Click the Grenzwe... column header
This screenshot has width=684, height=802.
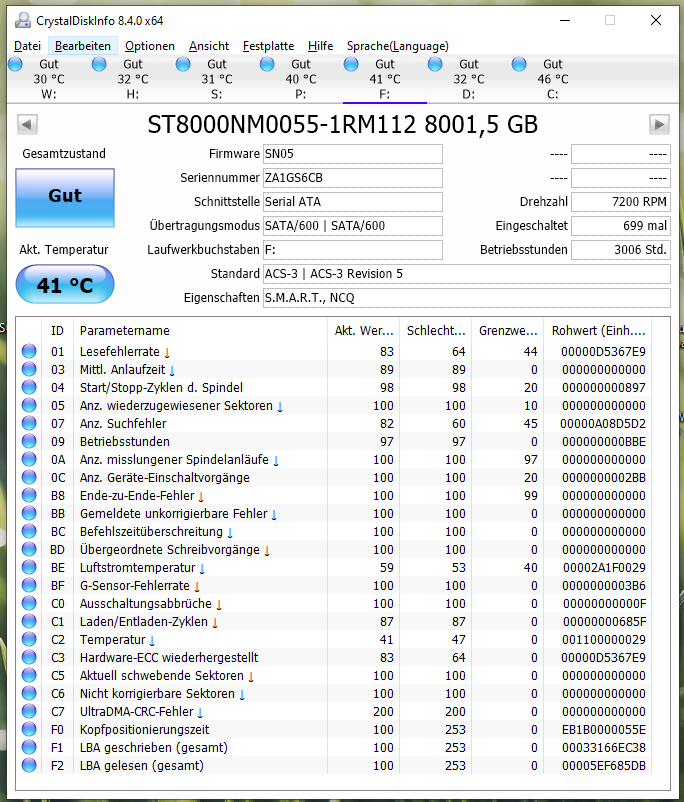pos(508,331)
